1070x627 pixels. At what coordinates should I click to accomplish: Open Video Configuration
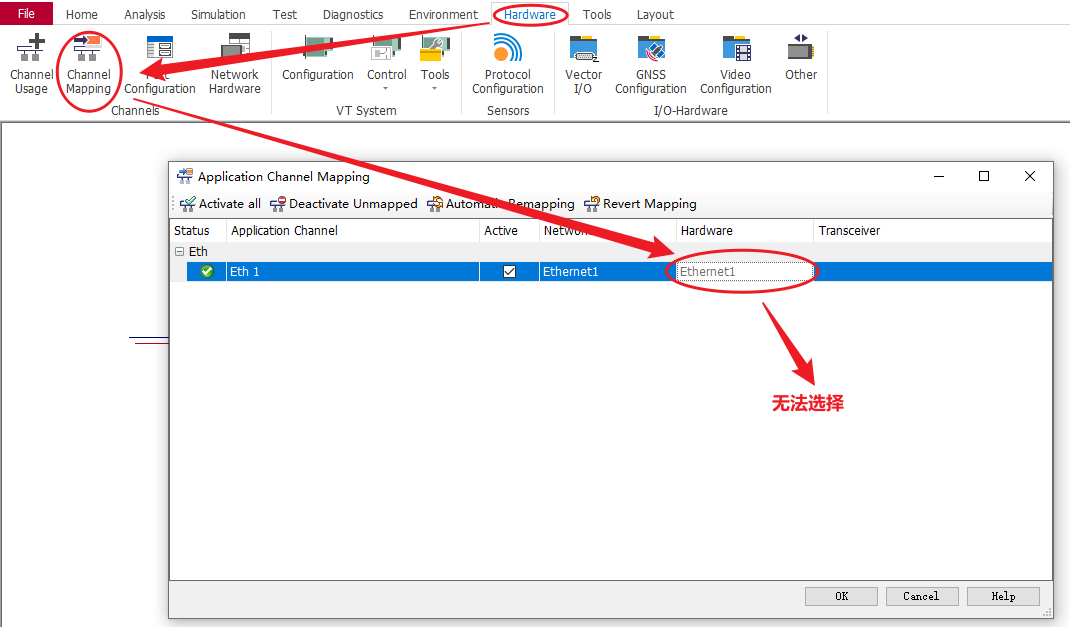pos(735,64)
